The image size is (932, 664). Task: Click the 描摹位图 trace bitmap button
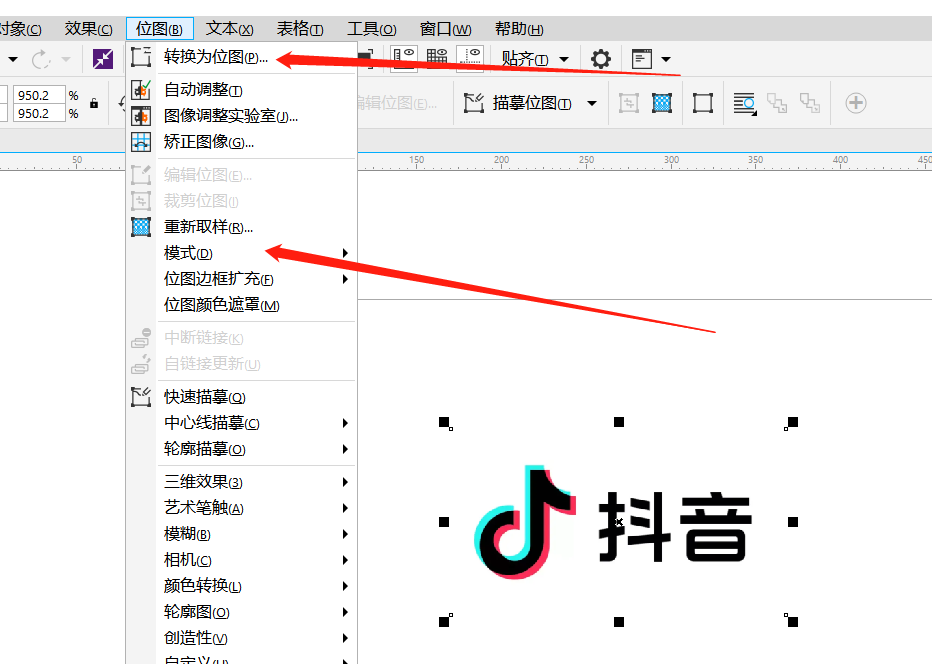pos(518,103)
